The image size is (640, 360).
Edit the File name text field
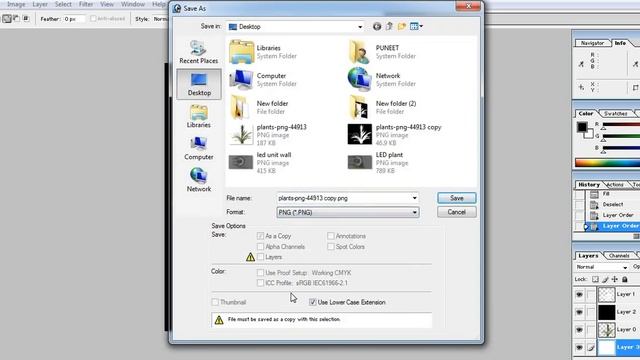343,198
